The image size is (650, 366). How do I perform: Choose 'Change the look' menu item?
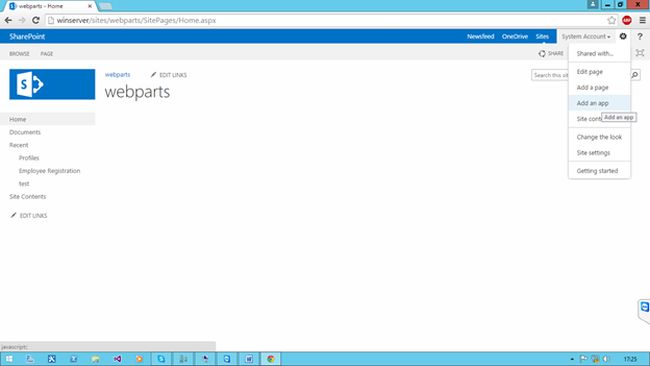tap(599, 137)
